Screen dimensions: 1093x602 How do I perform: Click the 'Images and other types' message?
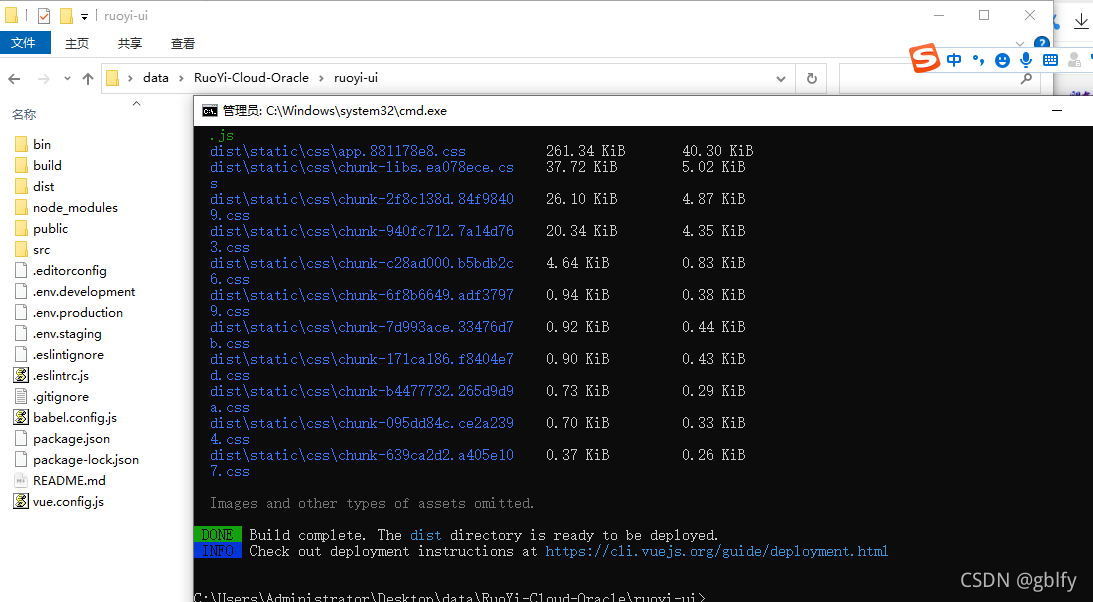[372, 503]
